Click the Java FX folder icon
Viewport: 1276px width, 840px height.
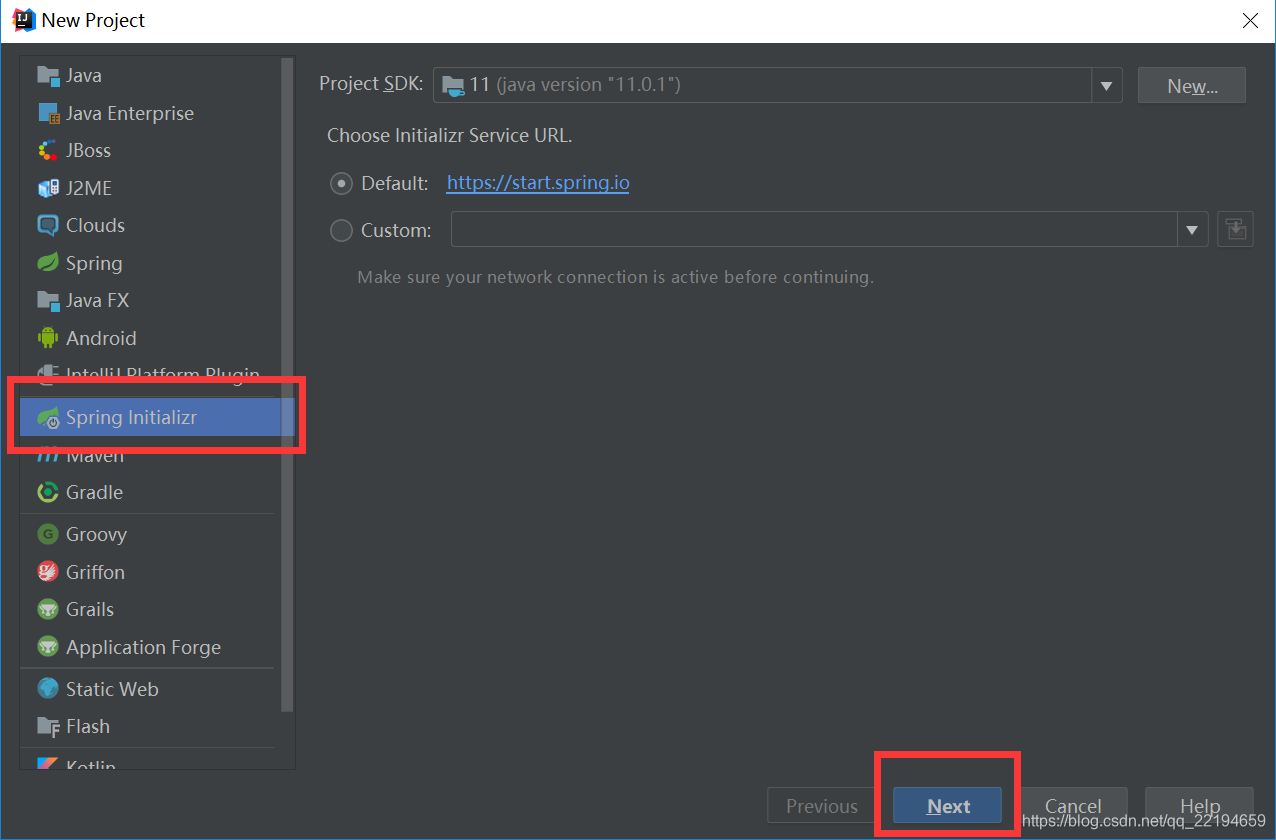pyautogui.click(x=48, y=300)
